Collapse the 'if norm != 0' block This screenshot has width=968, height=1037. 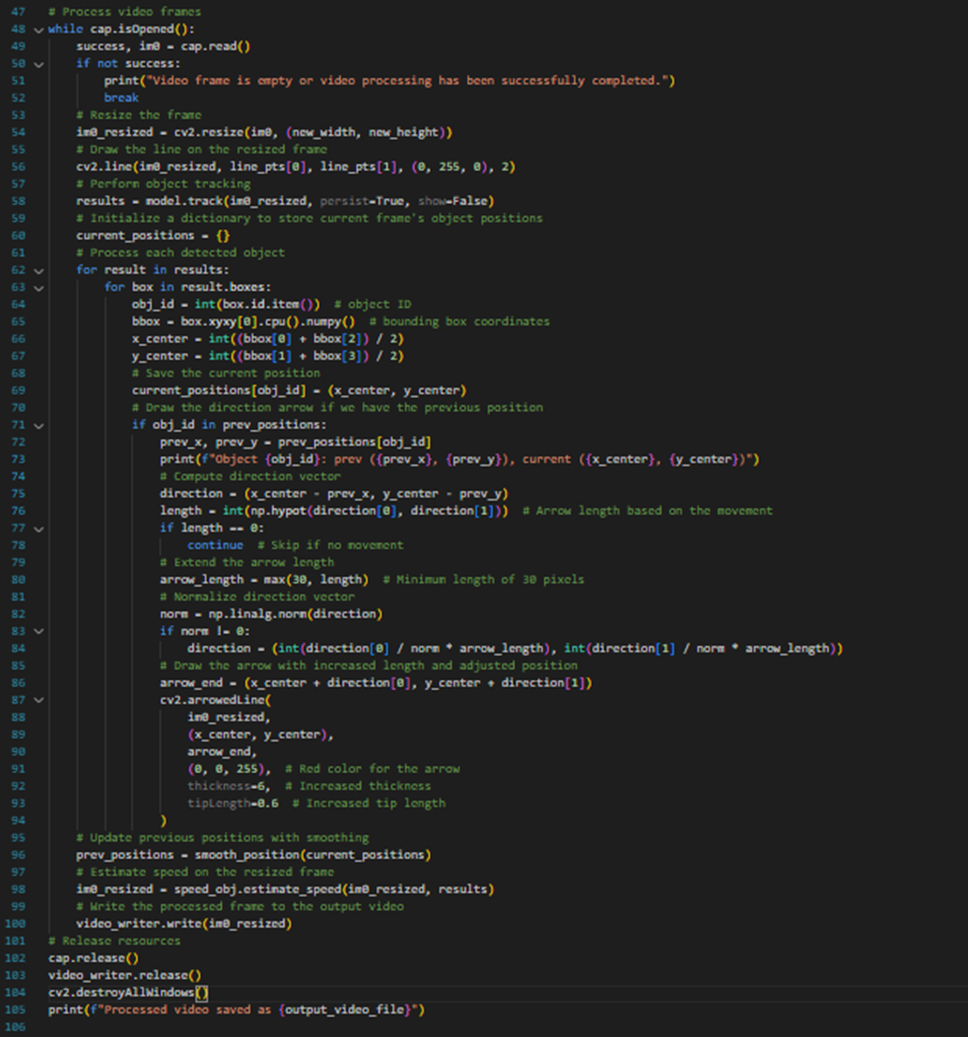(x=38, y=632)
